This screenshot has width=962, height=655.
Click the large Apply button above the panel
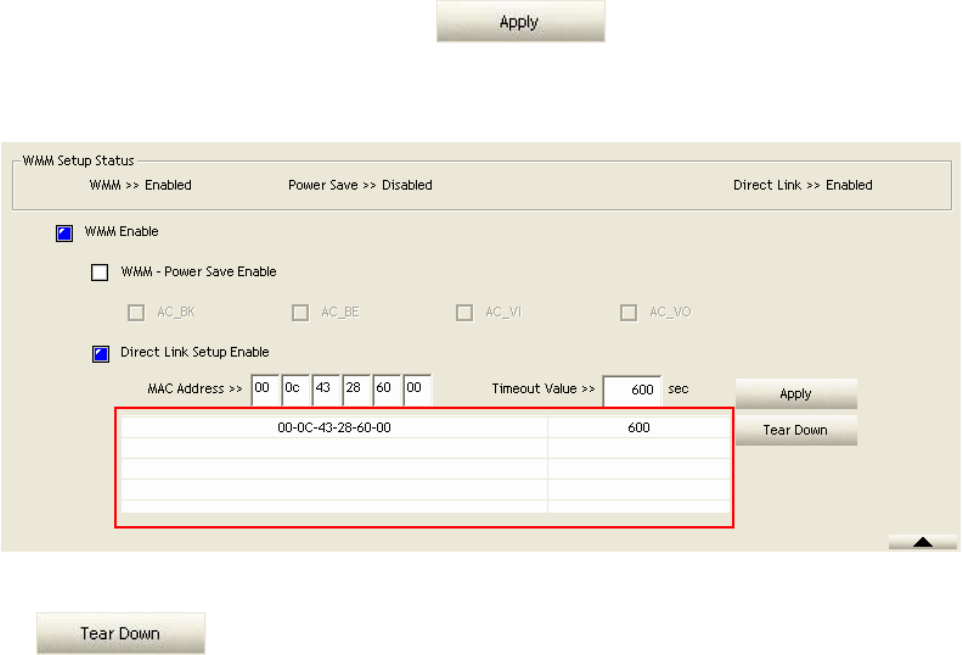pos(520,21)
